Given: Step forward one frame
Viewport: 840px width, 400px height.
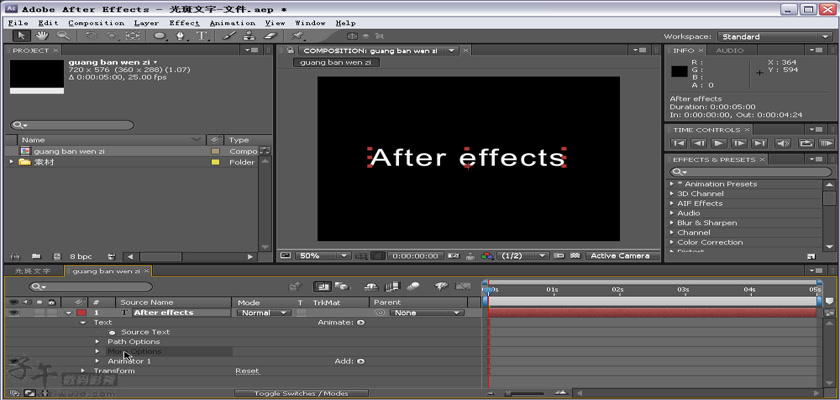Looking at the screenshot, I should [739, 144].
